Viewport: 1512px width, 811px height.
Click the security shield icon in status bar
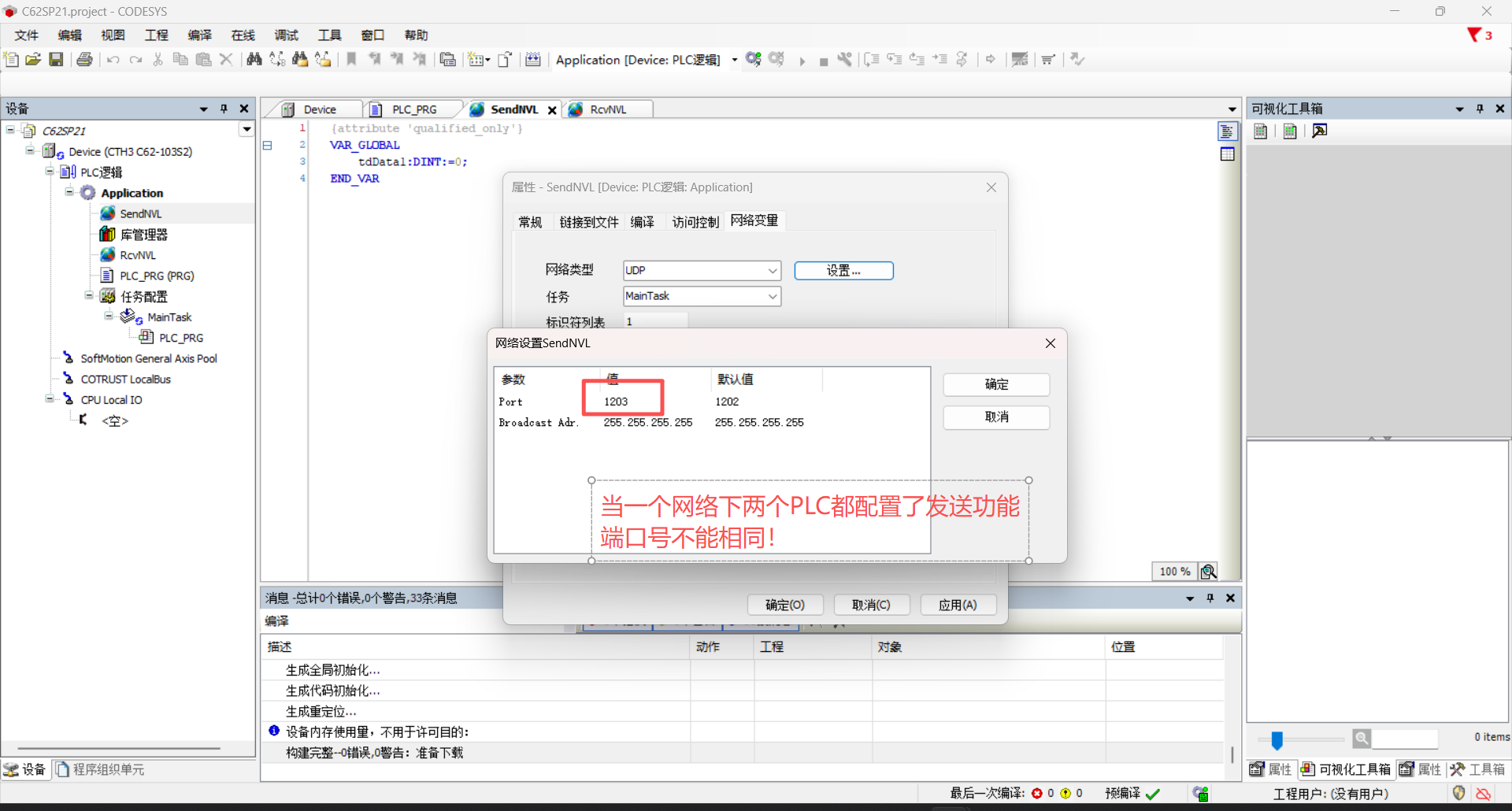[x=1459, y=794]
